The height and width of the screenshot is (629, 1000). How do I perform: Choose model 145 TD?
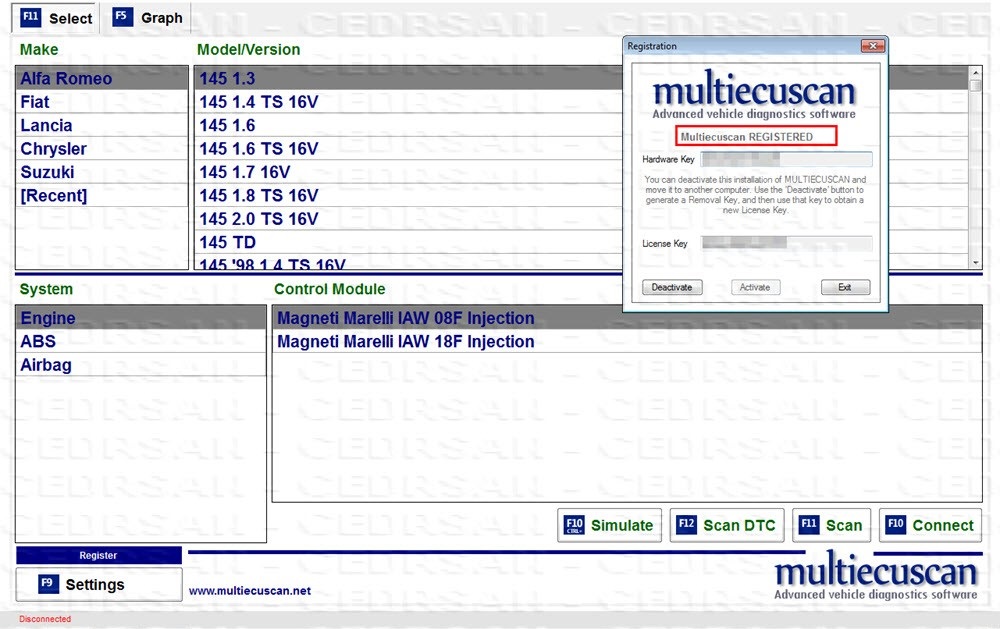click(x=408, y=242)
